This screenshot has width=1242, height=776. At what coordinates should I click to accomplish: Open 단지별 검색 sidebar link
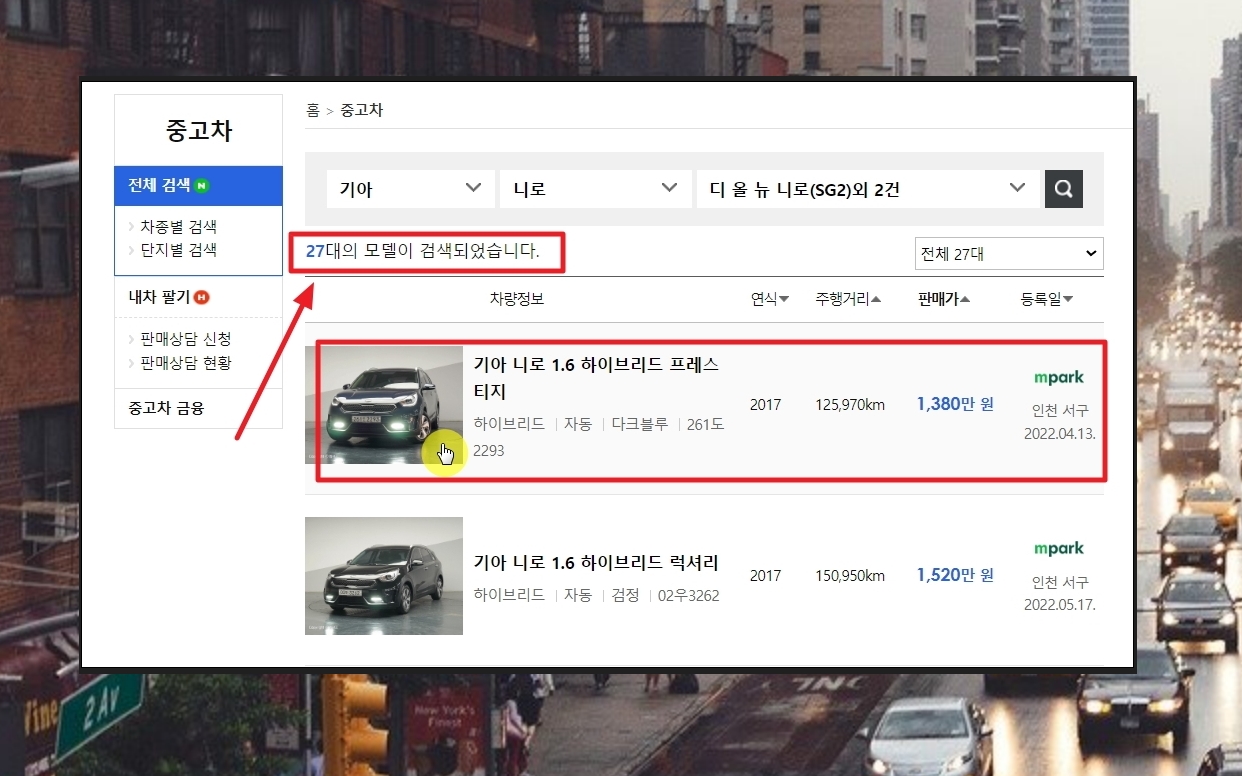tap(178, 250)
